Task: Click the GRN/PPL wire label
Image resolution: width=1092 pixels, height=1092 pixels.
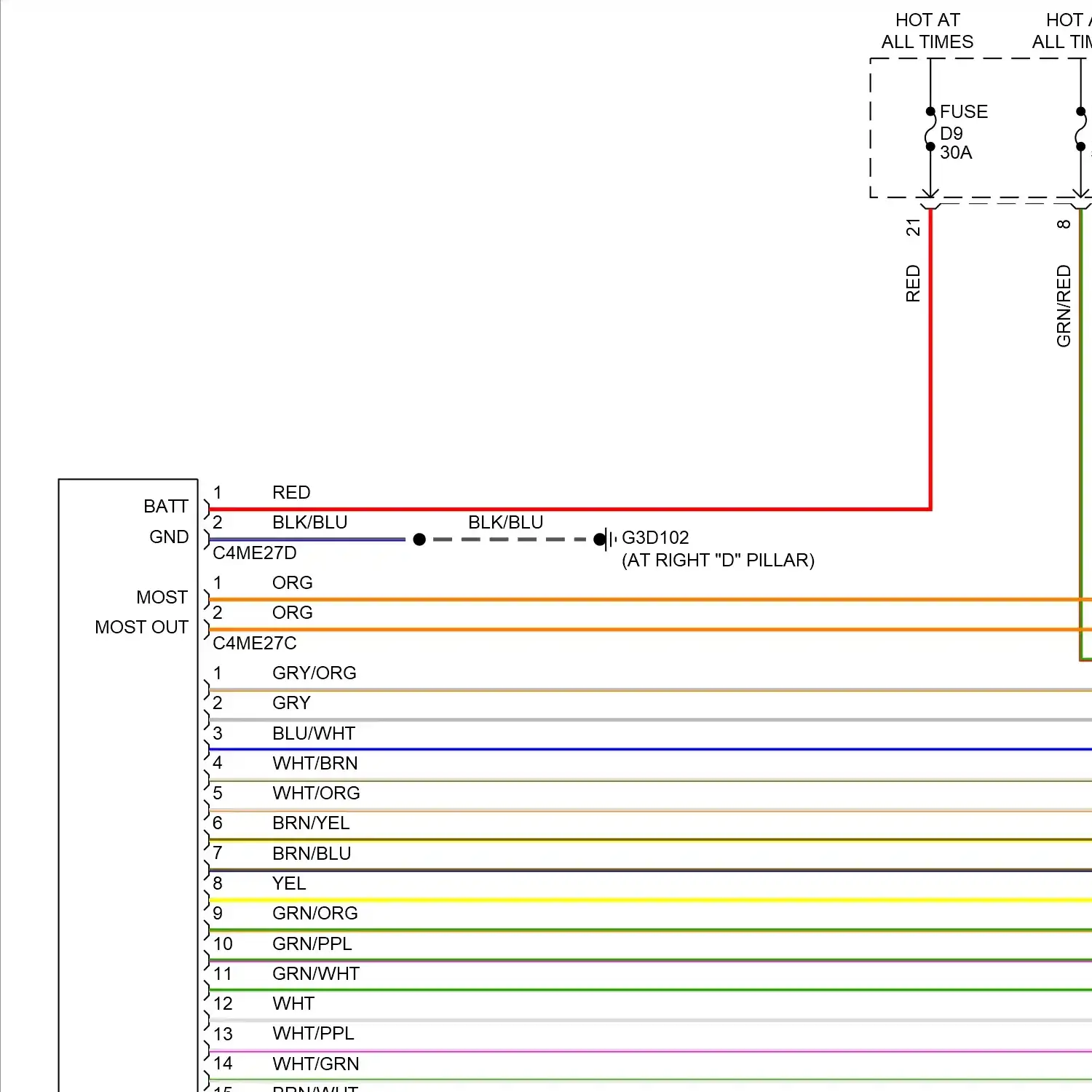Action: tap(312, 943)
